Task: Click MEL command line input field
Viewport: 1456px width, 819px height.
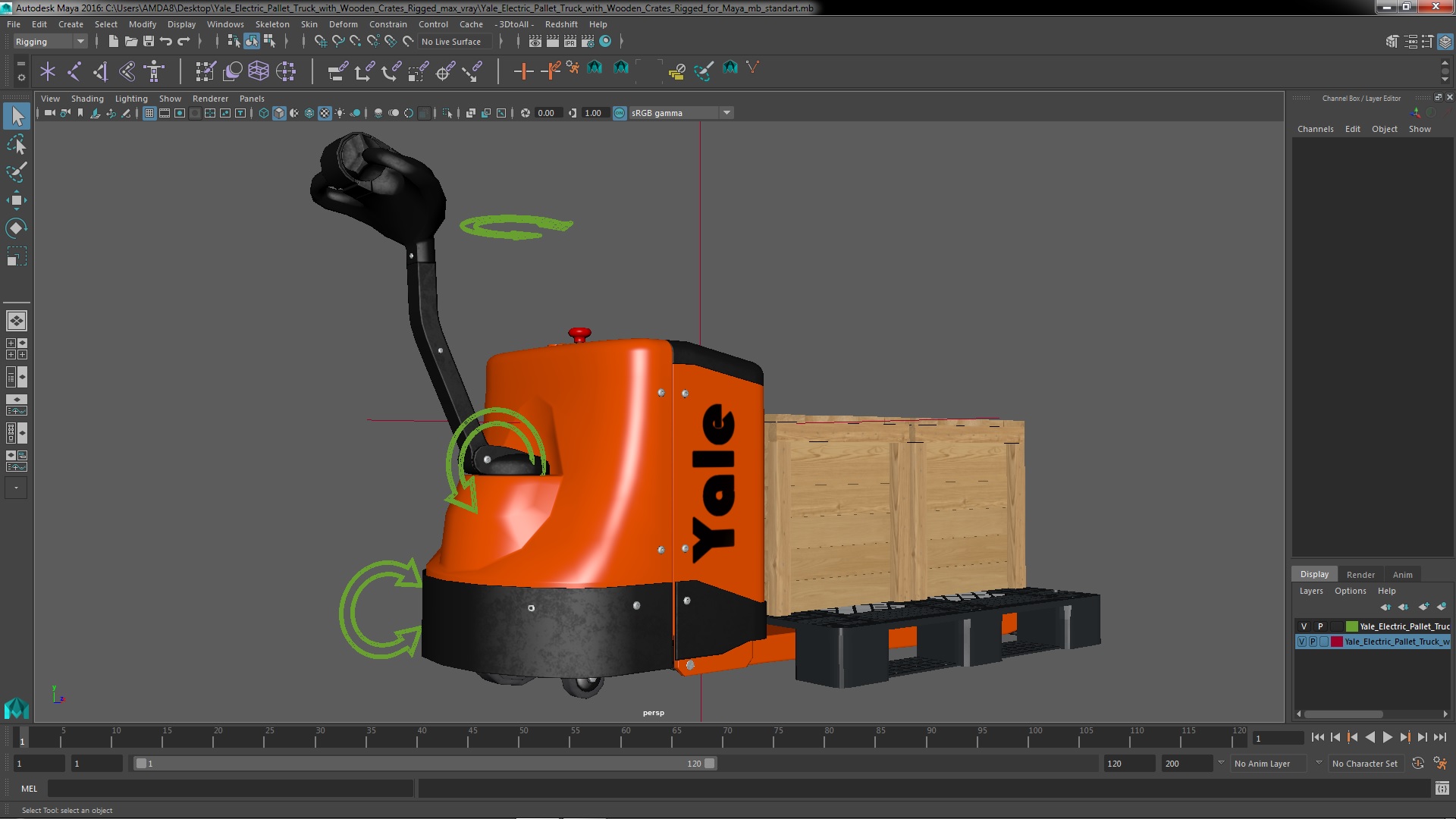Action: click(231, 789)
